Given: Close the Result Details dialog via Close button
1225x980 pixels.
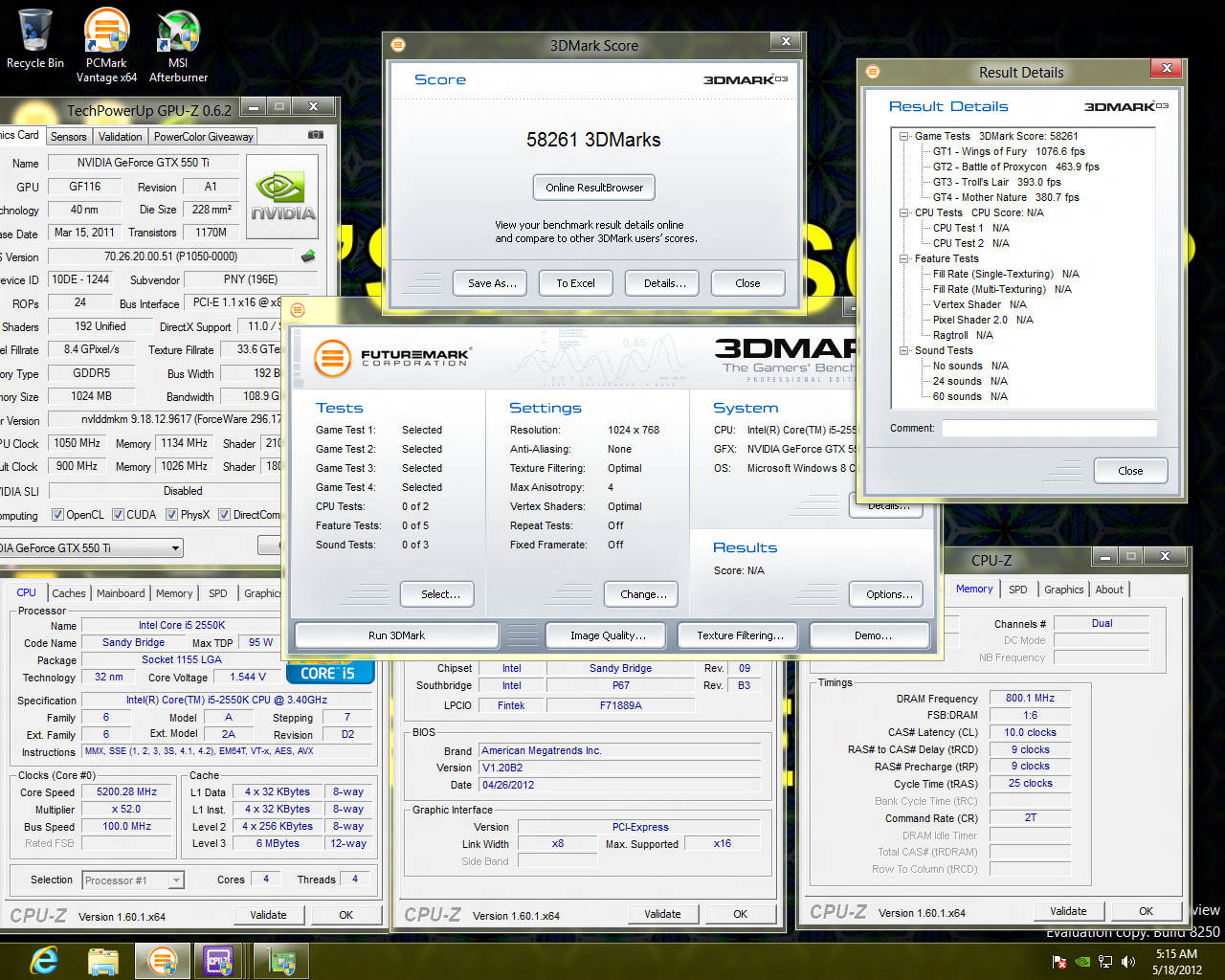Looking at the screenshot, I should tap(1130, 471).
